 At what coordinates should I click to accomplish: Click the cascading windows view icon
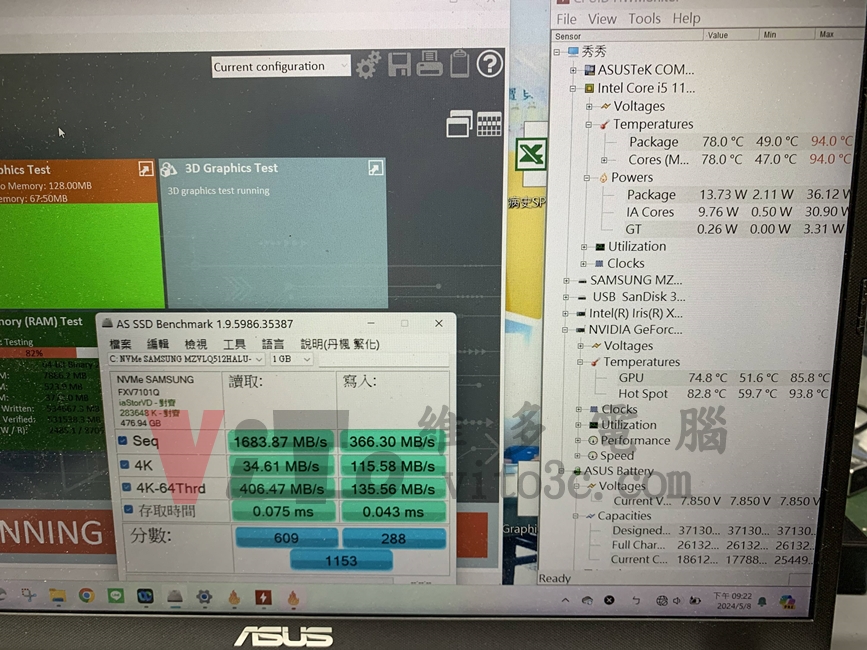click(459, 123)
